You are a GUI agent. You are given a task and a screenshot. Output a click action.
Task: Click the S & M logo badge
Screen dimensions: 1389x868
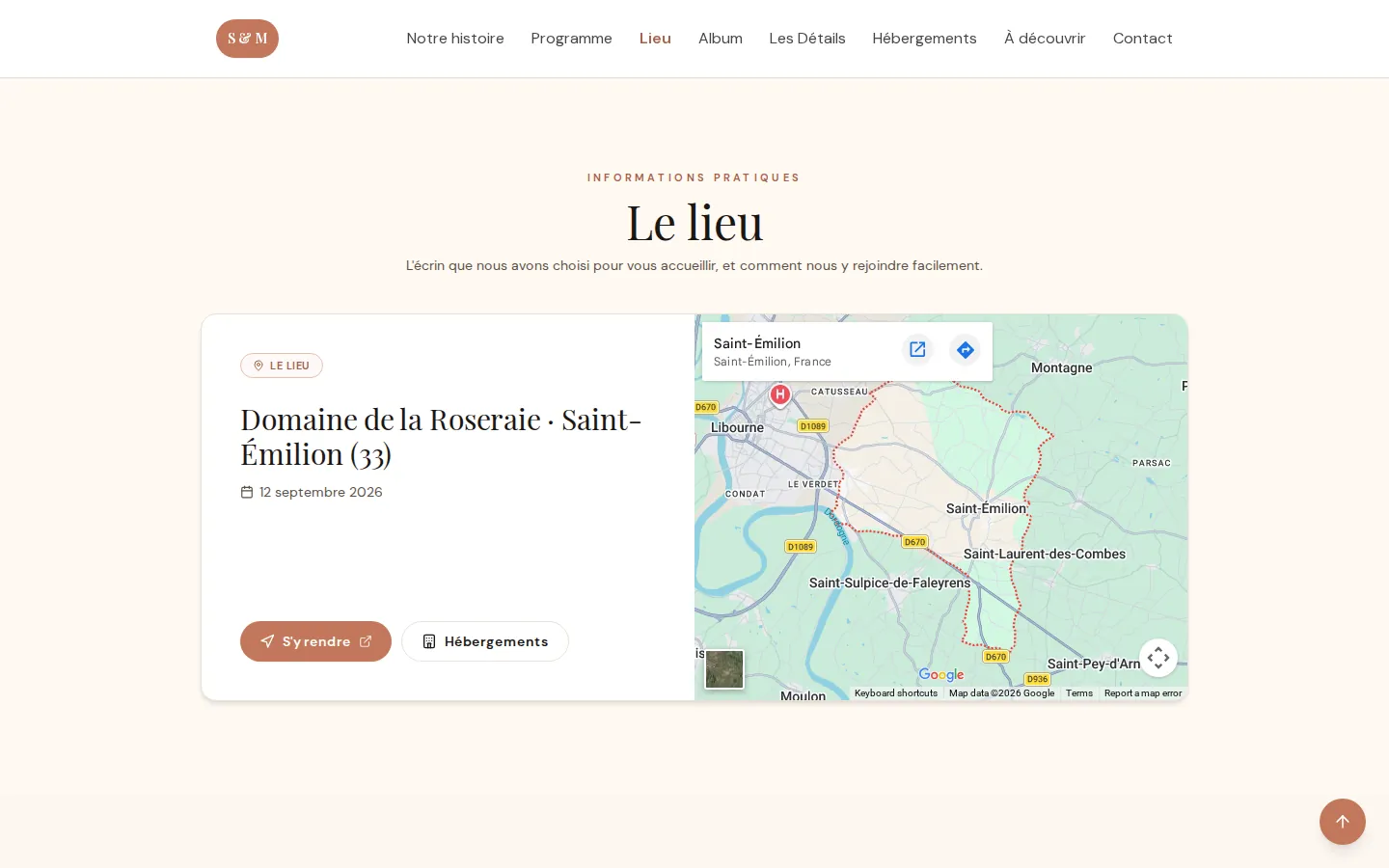pyautogui.click(x=247, y=39)
